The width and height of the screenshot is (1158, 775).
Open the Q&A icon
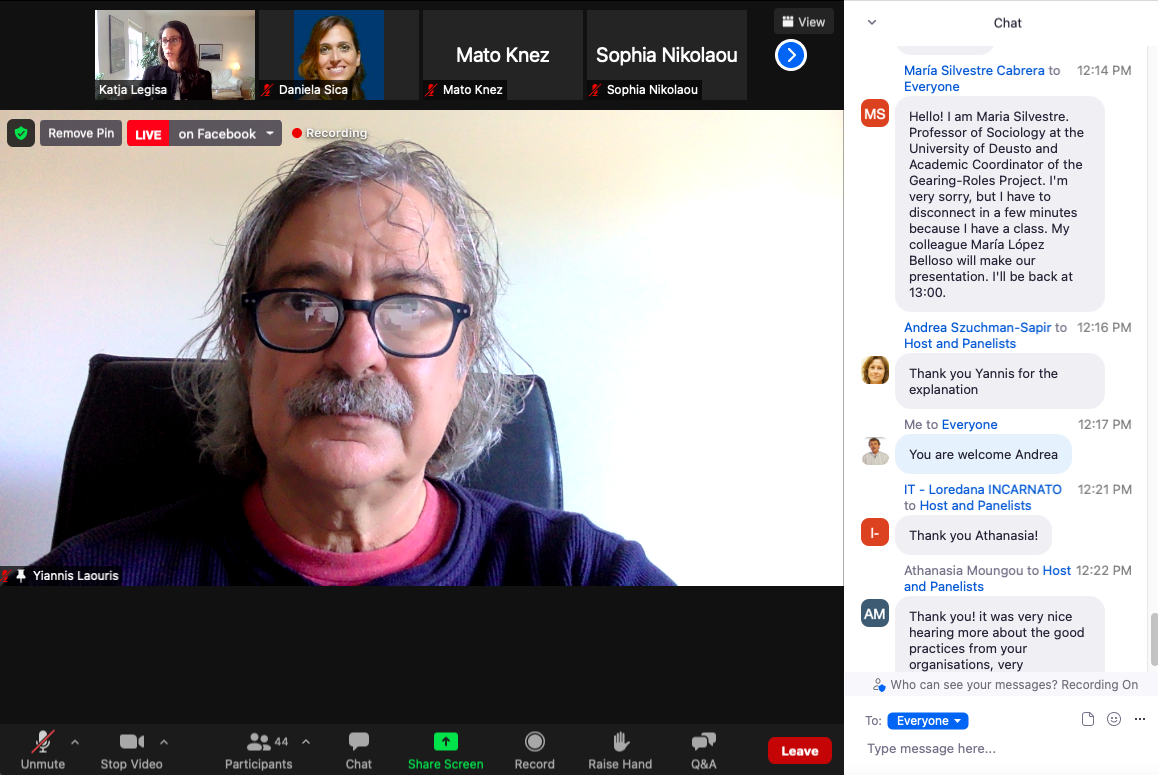tap(703, 742)
